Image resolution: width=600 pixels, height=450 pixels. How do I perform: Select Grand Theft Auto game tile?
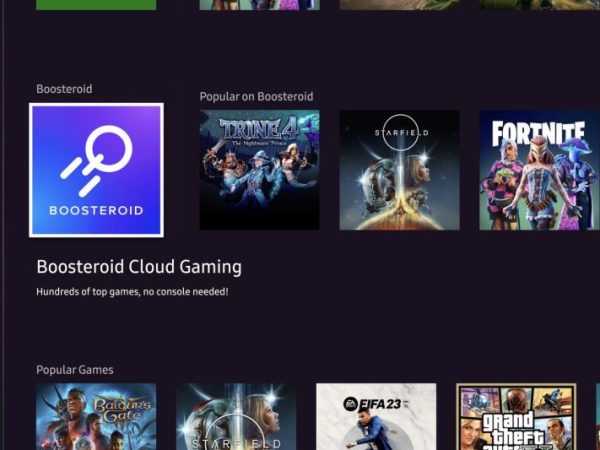tap(516, 417)
